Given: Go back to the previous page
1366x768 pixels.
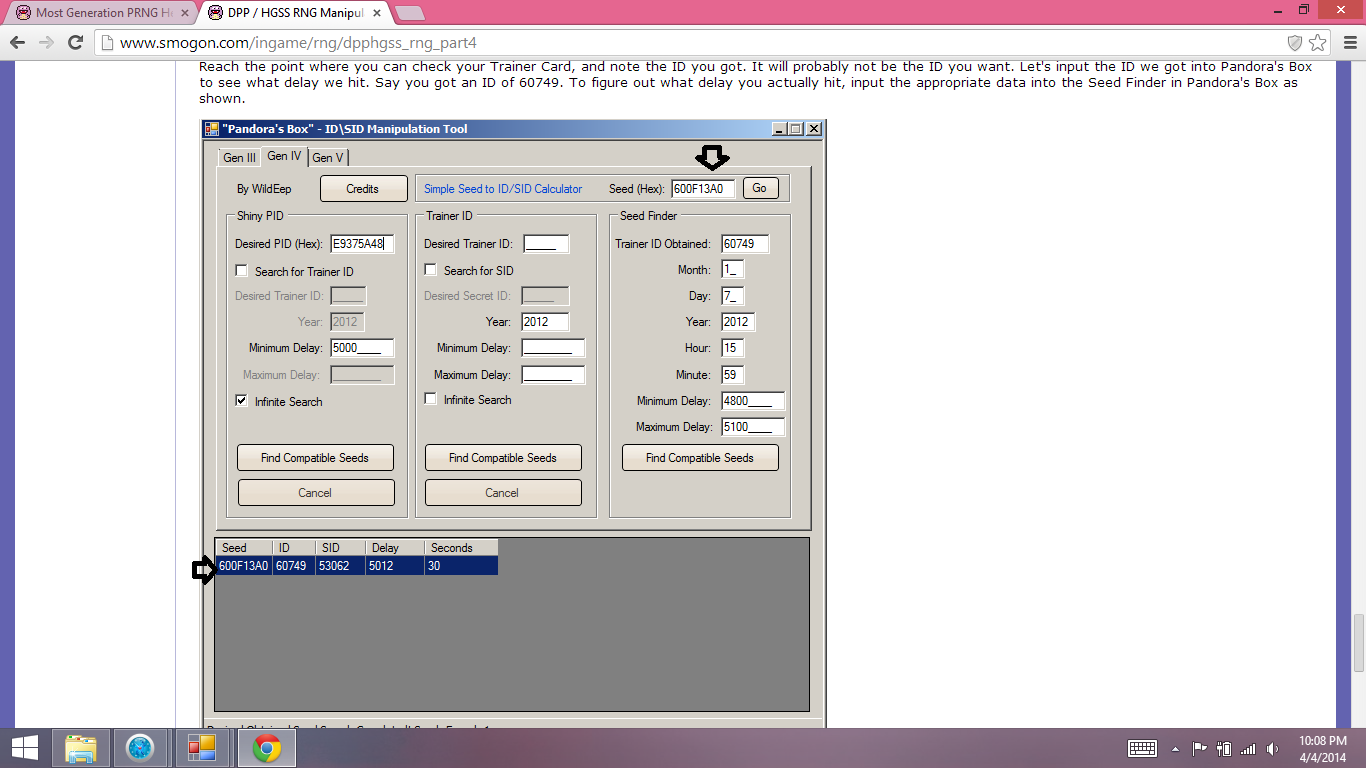Looking at the screenshot, I should coord(16,42).
